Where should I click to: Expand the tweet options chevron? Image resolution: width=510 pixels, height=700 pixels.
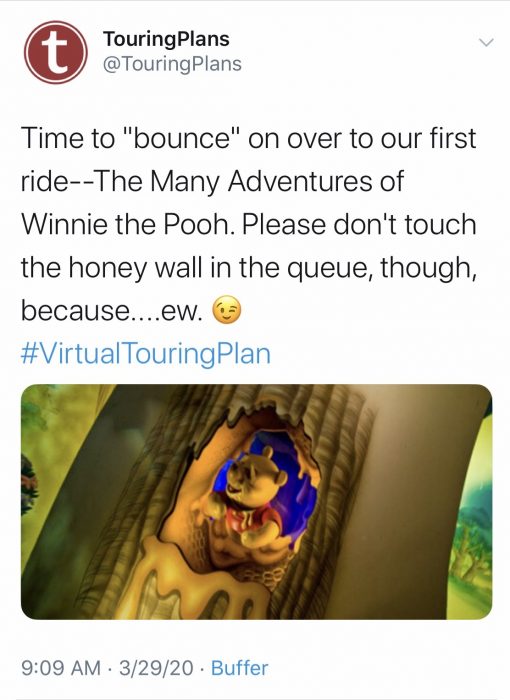click(486, 43)
